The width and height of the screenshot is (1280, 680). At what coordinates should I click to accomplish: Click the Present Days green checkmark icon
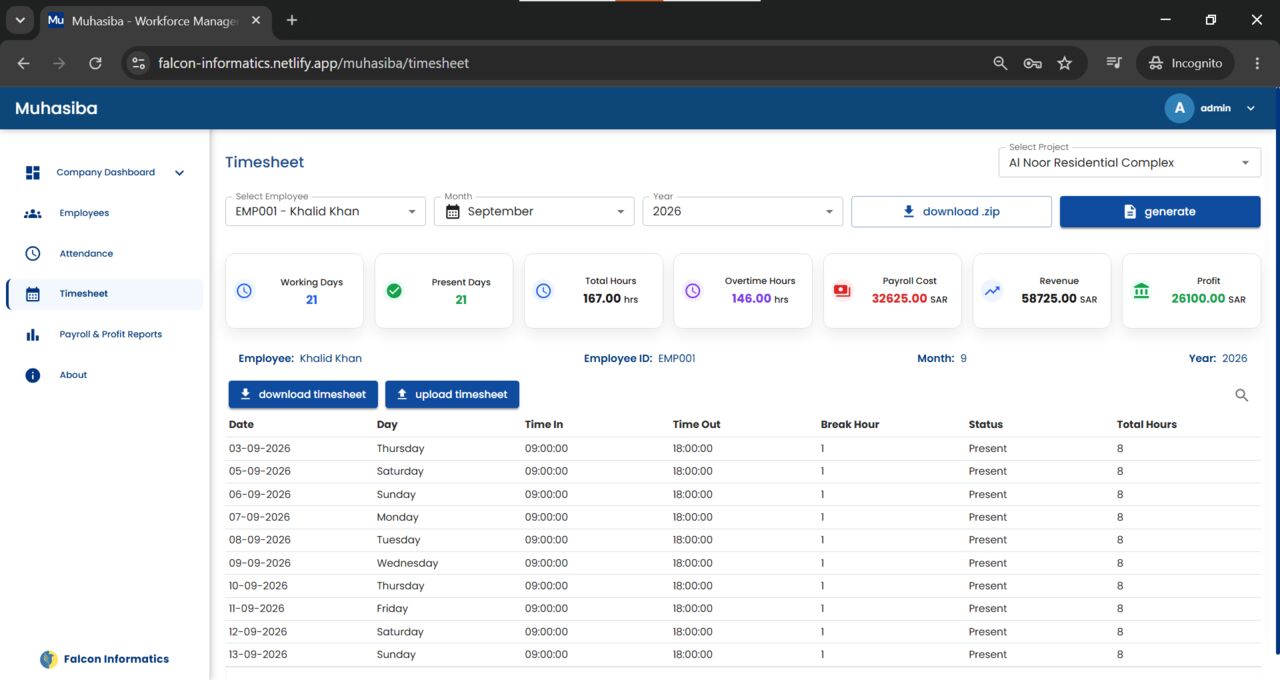click(394, 291)
